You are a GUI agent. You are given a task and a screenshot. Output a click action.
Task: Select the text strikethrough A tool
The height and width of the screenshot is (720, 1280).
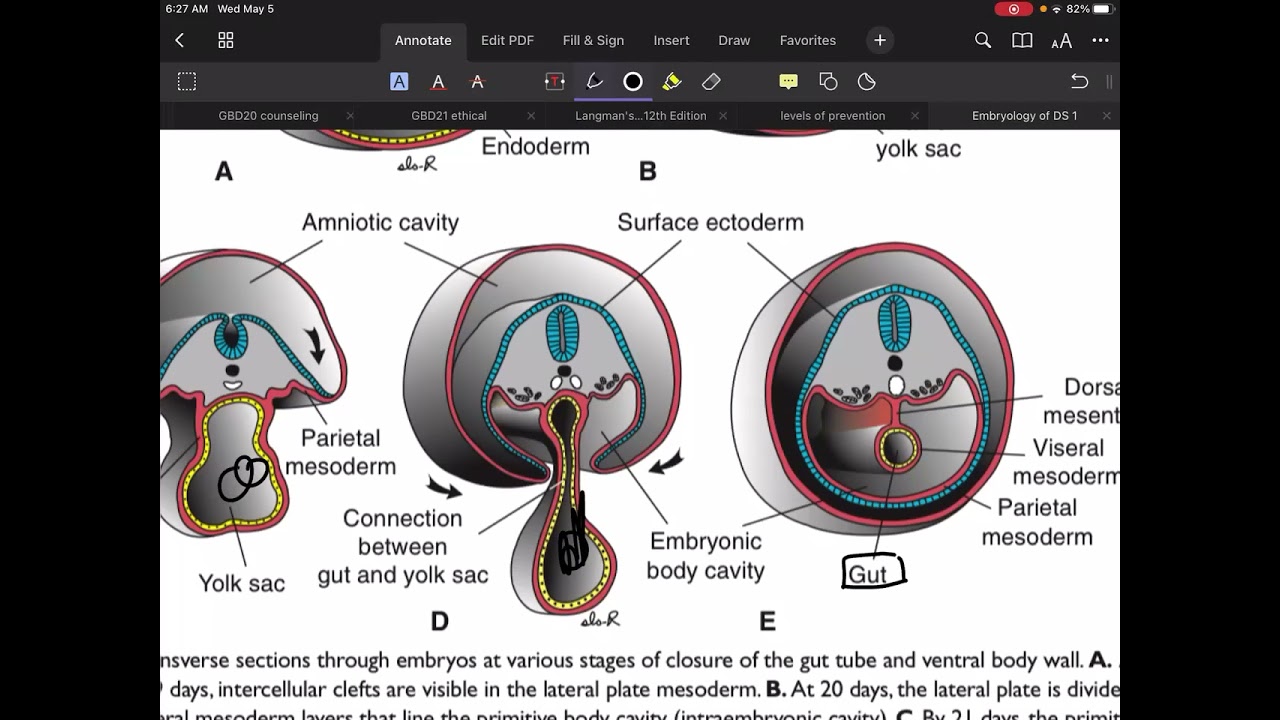(x=477, y=82)
